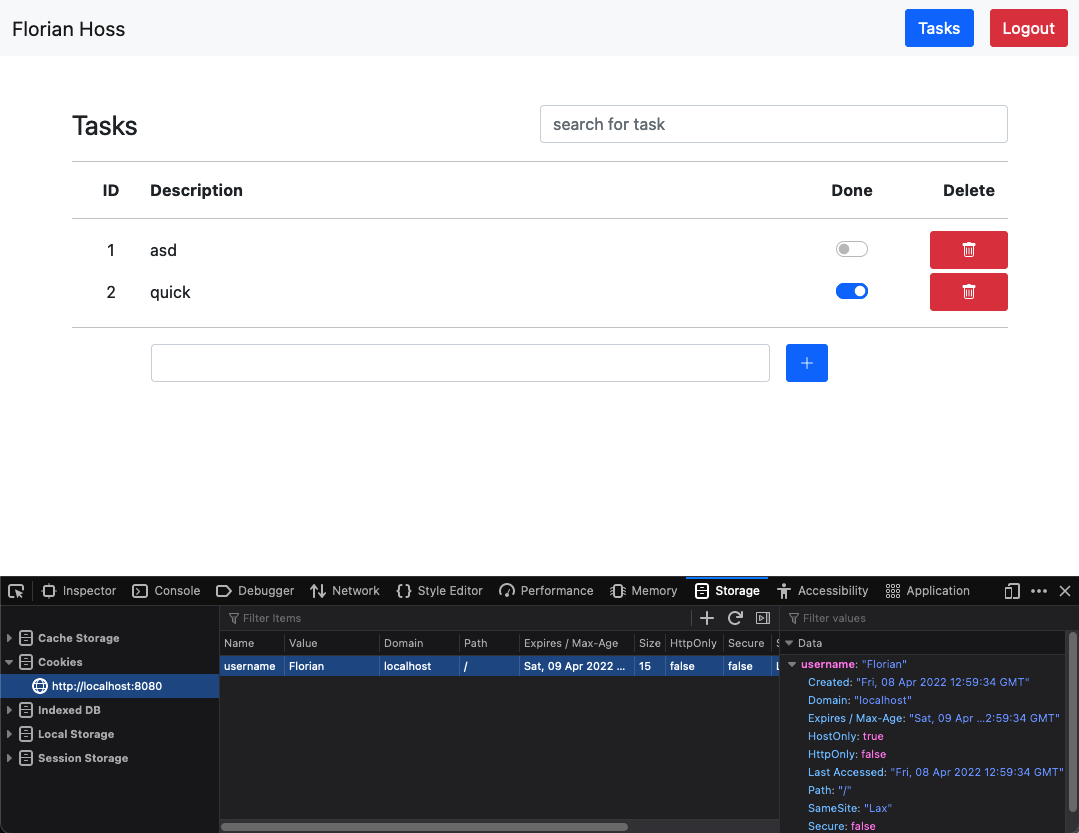Click the 'asd' task description

coord(163,250)
